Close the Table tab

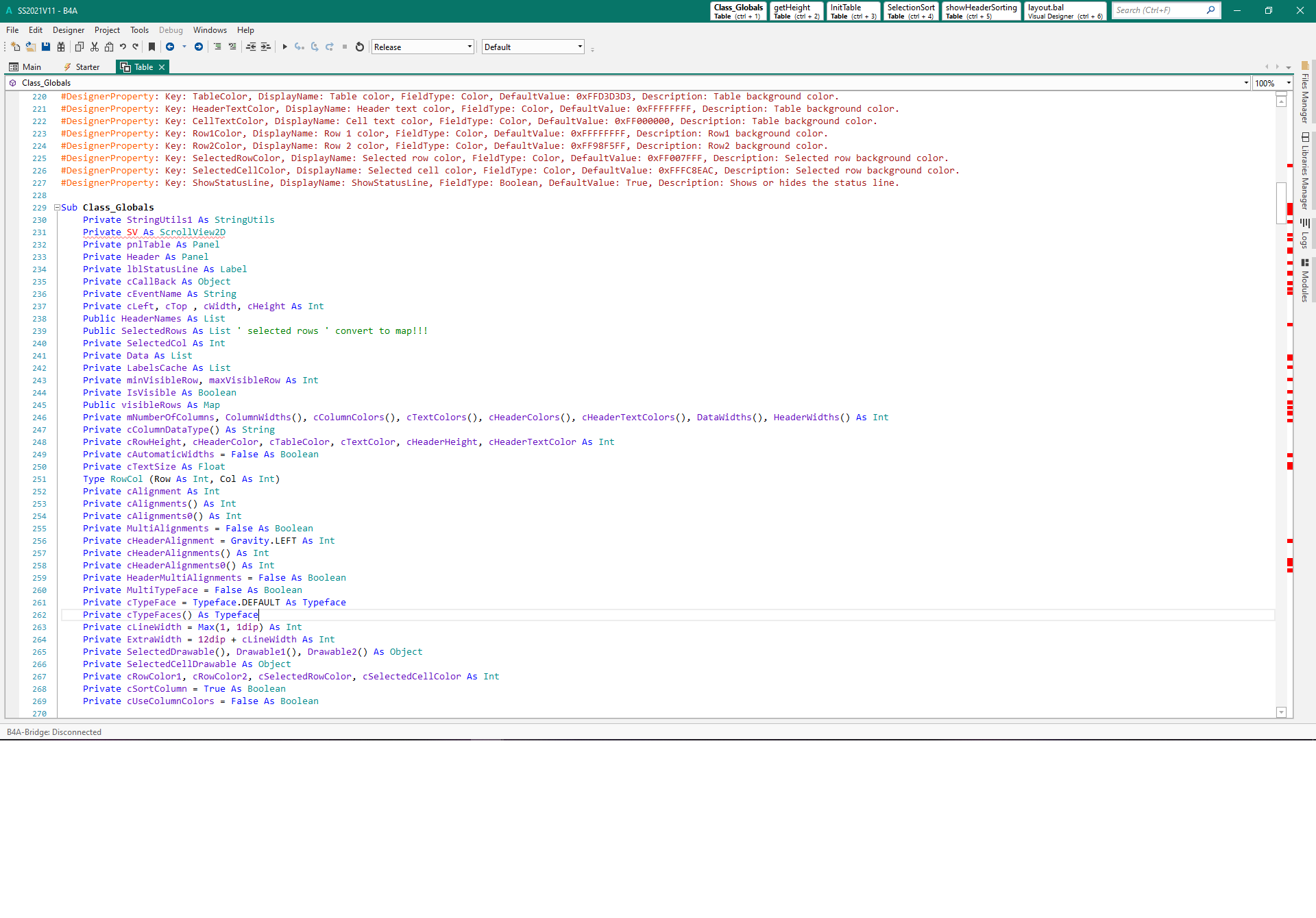point(162,67)
